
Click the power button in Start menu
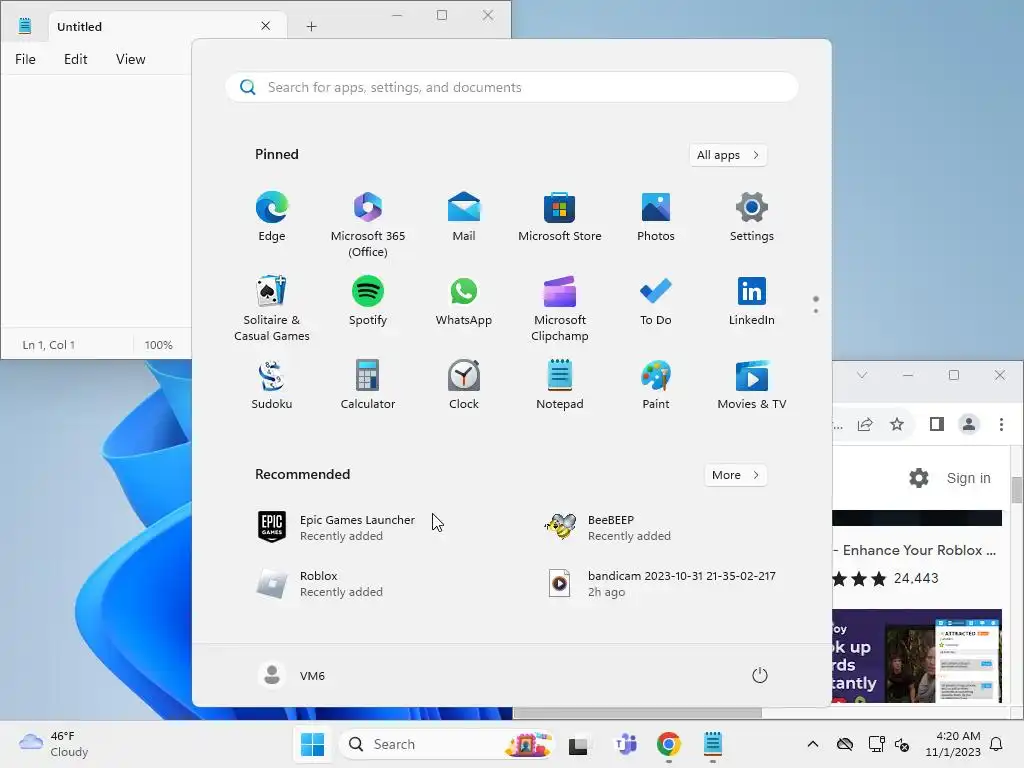(x=760, y=675)
